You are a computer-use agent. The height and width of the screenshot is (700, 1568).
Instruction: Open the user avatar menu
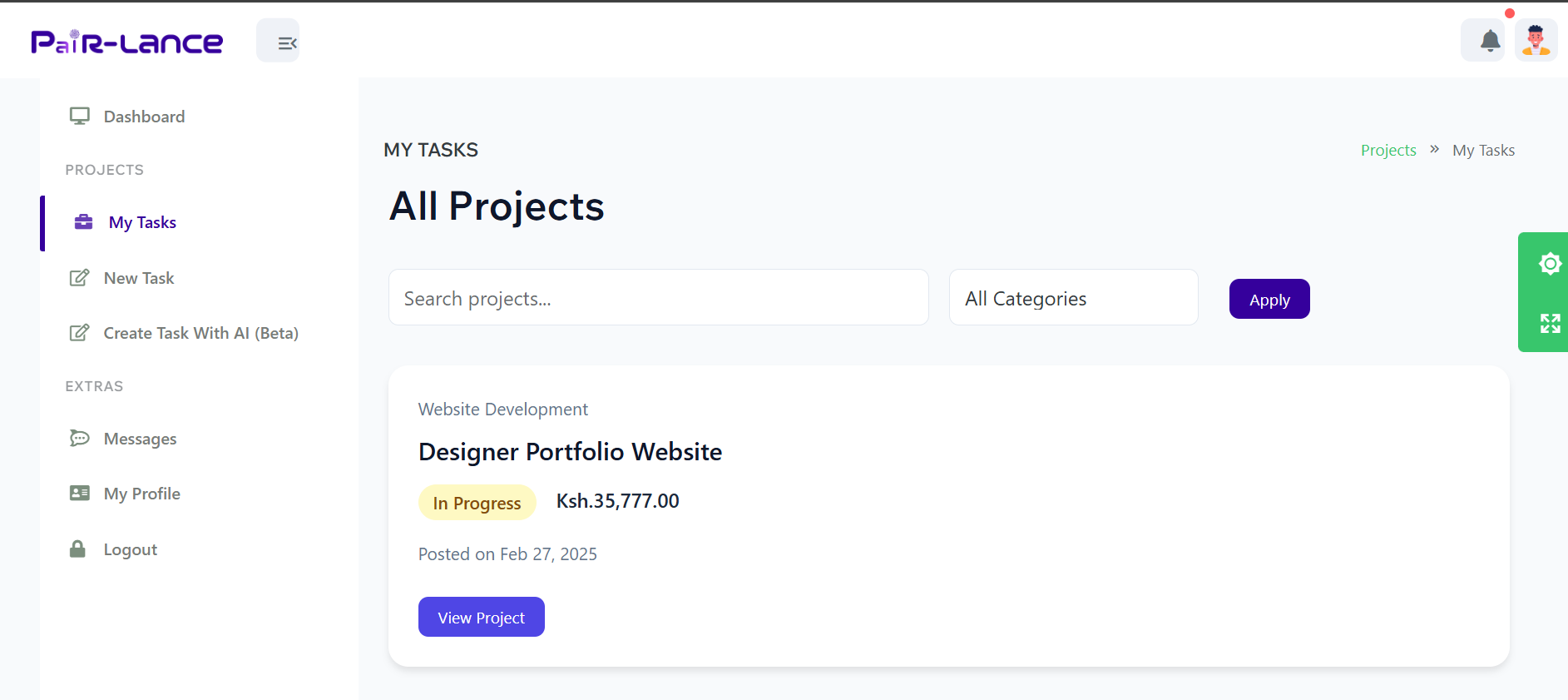coord(1536,40)
